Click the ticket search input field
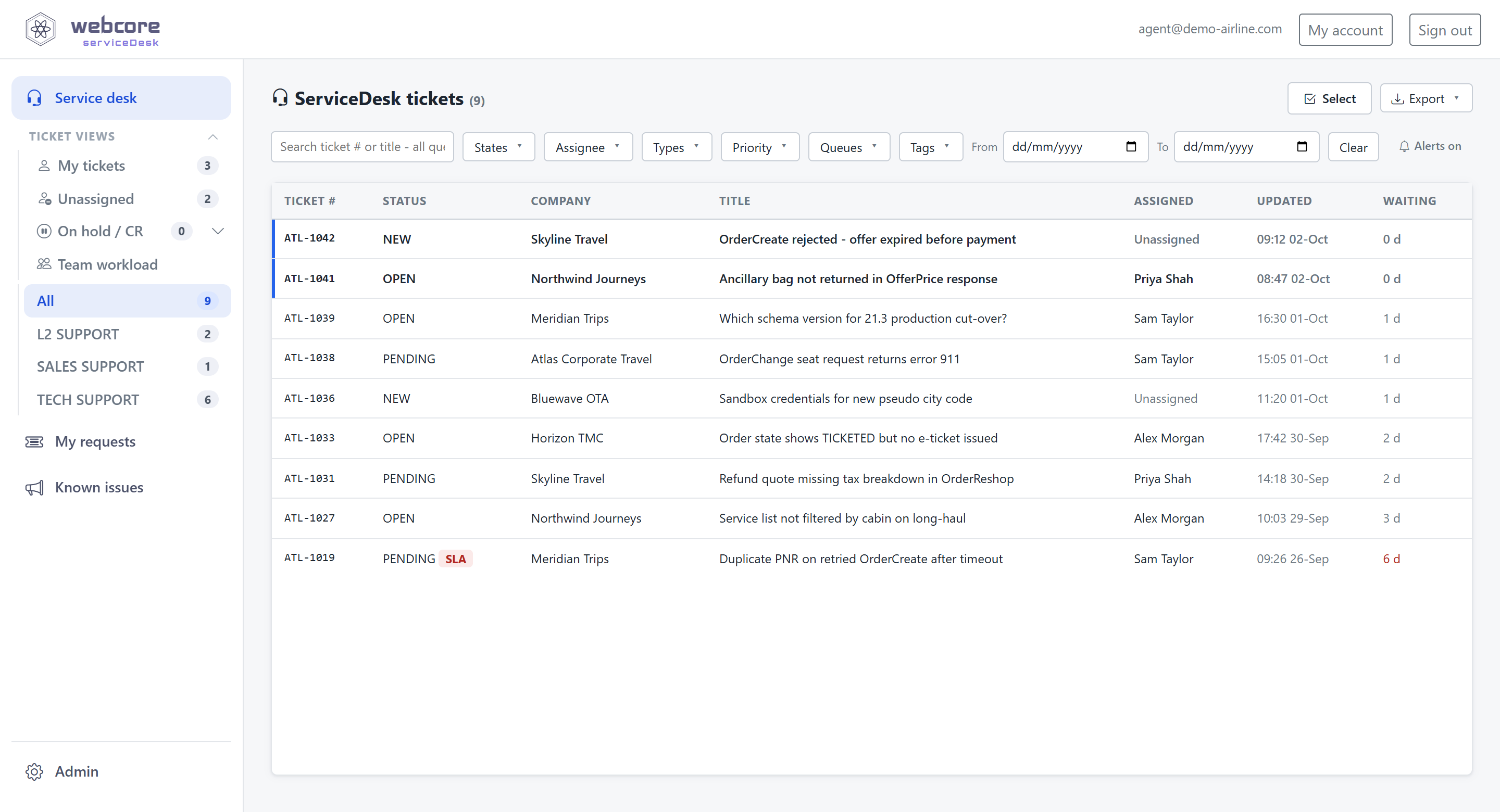 pyautogui.click(x=362, y=147)
